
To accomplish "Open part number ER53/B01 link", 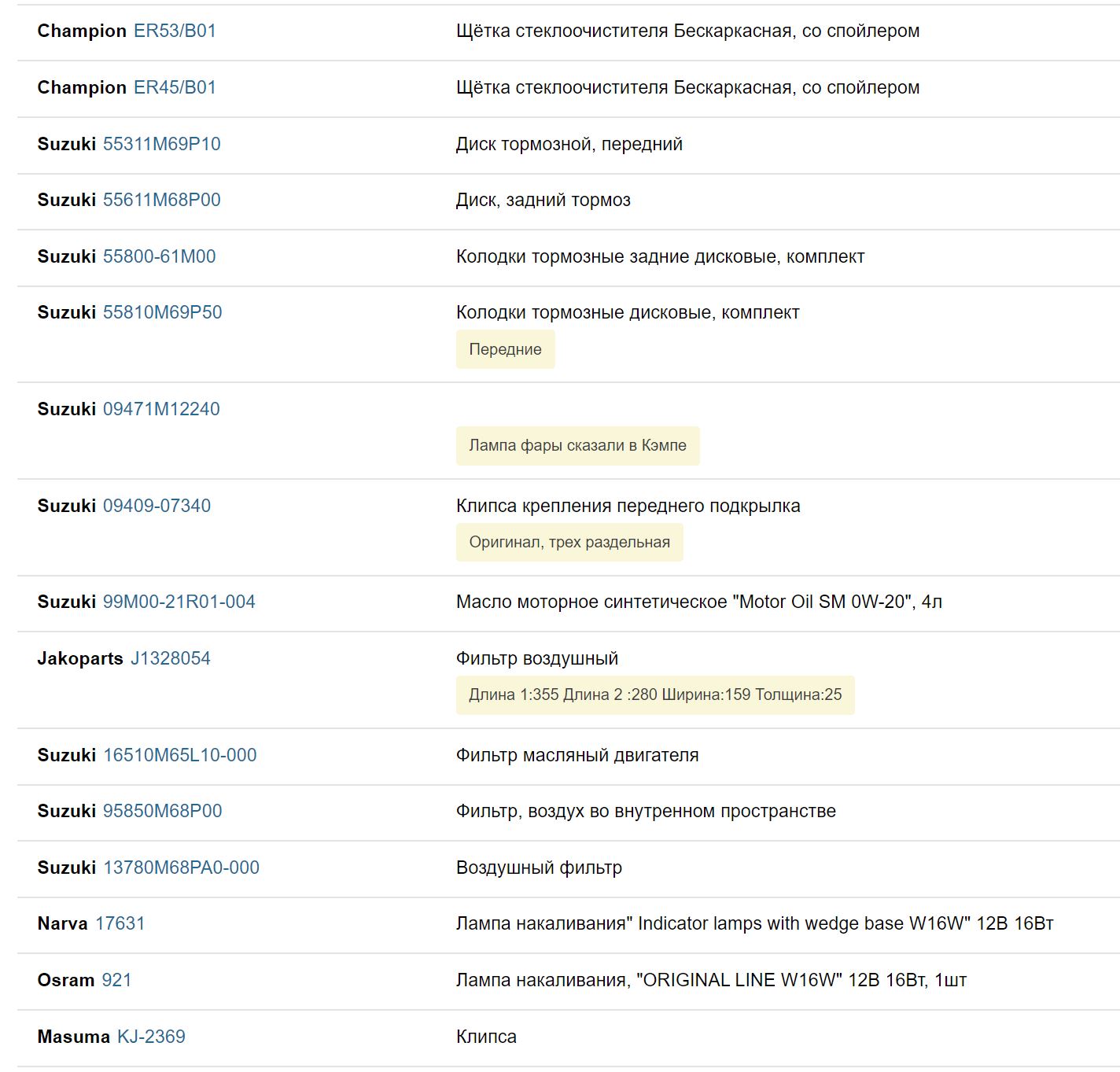I will click(175, 31).
